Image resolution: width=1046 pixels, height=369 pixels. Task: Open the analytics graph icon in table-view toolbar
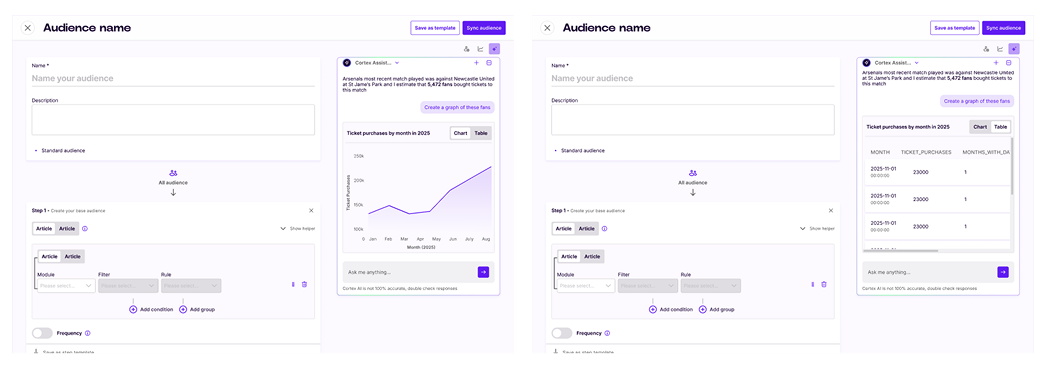pyautogui.click(x=1000, y=49)
